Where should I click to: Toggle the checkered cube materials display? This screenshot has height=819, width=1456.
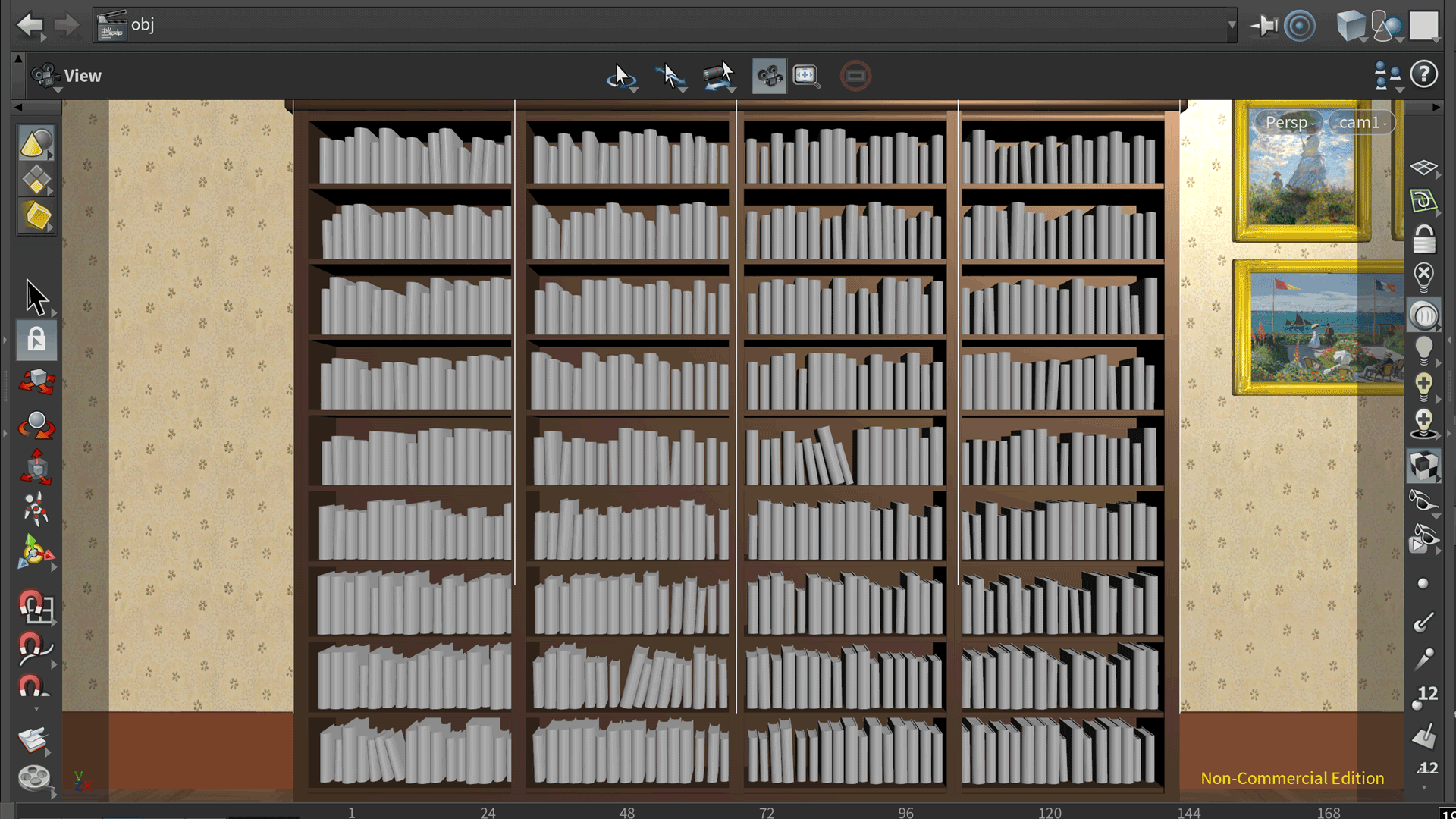pyautogui.click(x=1424, y=465)
